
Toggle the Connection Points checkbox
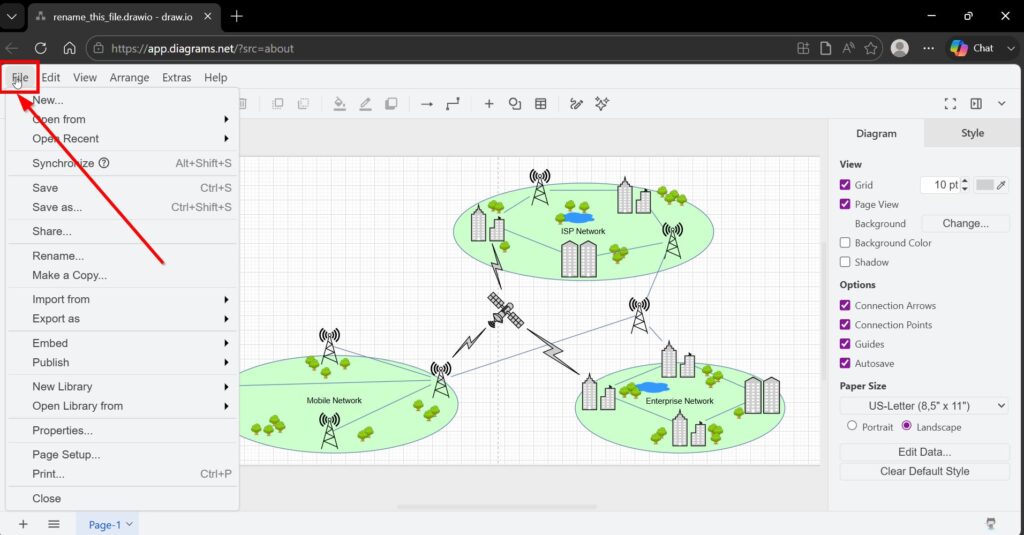tap(845, 325)
